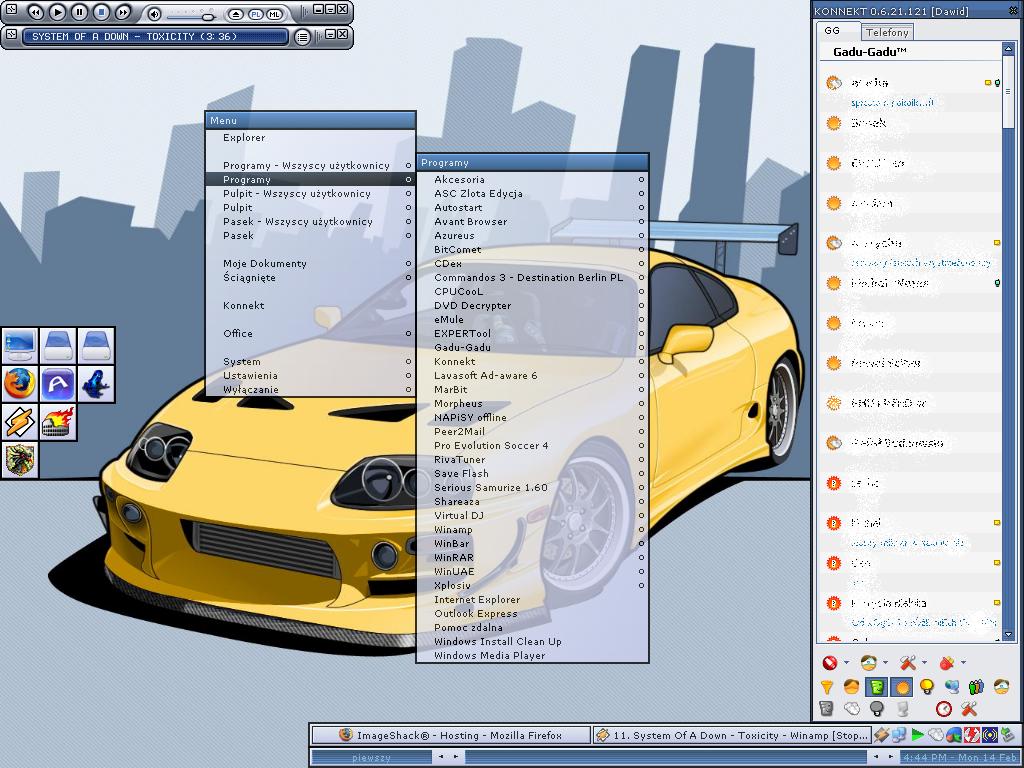Screen dimensions: 1024x768
Task: Open dropdown beside hammer-and-wrench tools icon
Action: 924,663
